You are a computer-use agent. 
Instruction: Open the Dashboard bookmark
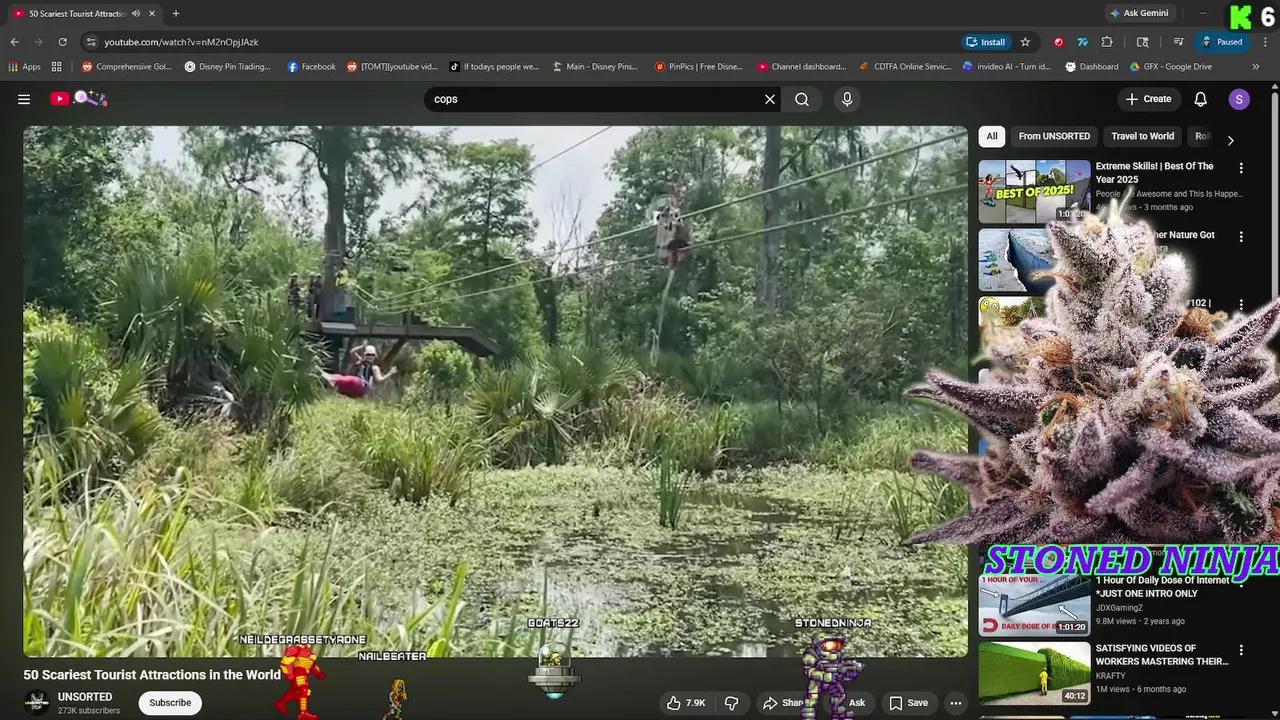tap(1092, 67)
